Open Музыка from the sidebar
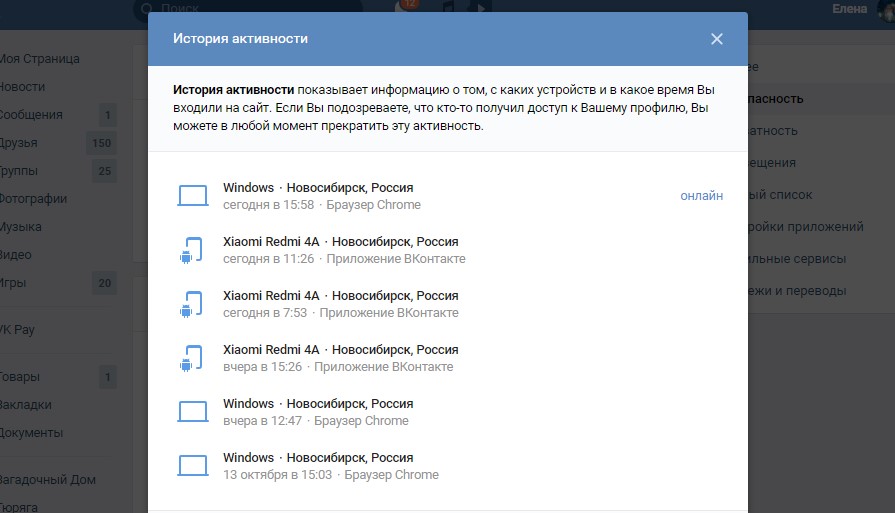 (x=22, y=227)
